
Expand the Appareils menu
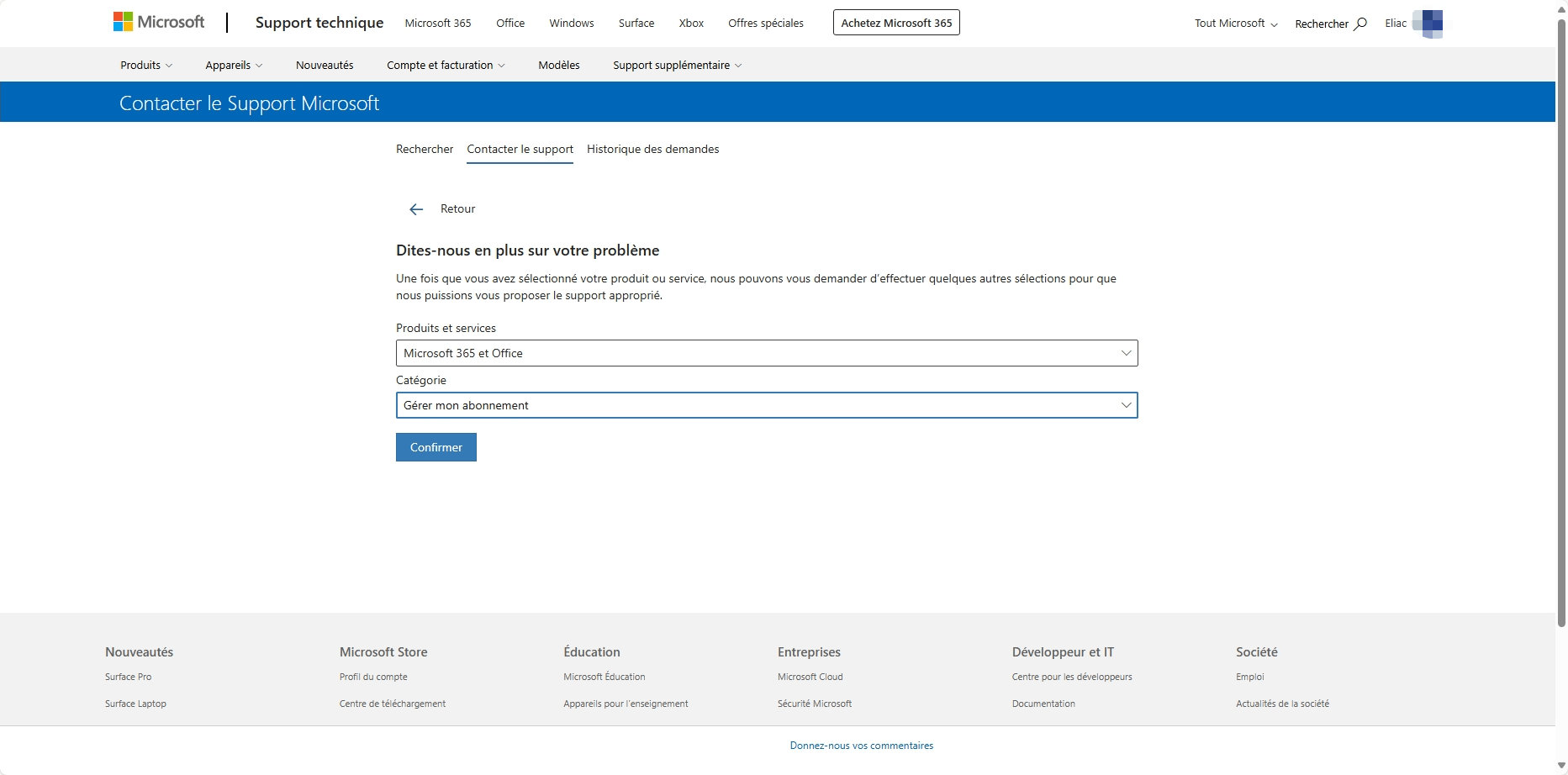[234, 65]
